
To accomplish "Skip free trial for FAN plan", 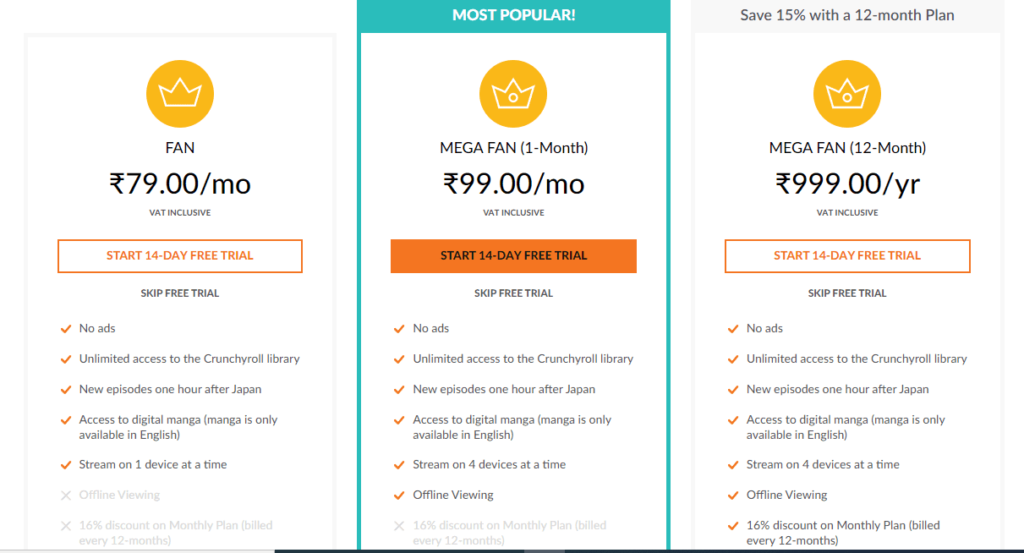I will click(180, 293).
